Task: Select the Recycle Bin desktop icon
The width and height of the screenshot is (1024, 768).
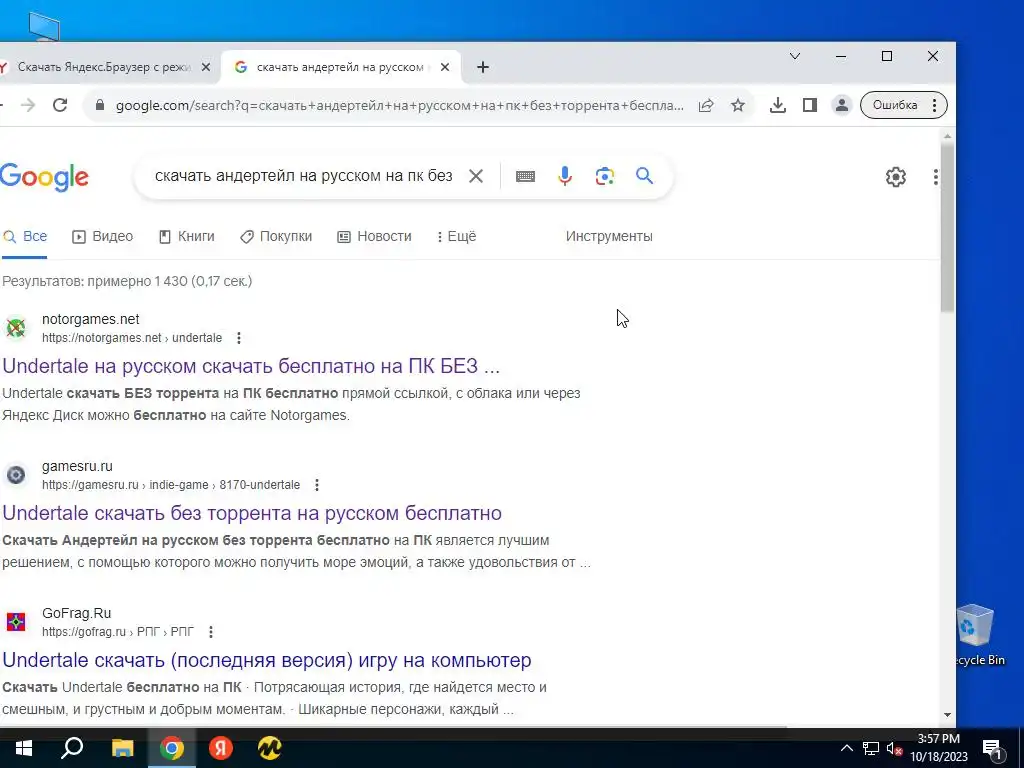Action: [x=978, y=635]
